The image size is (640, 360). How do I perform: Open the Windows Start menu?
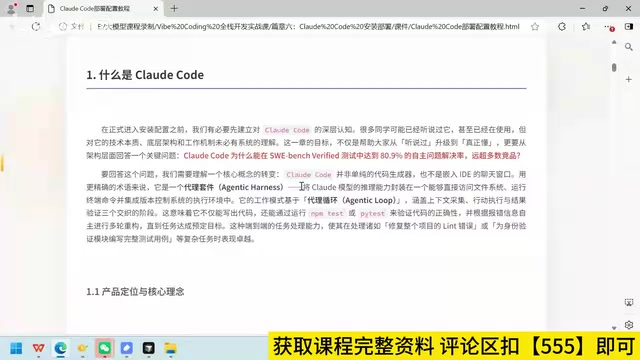point(16,348)
